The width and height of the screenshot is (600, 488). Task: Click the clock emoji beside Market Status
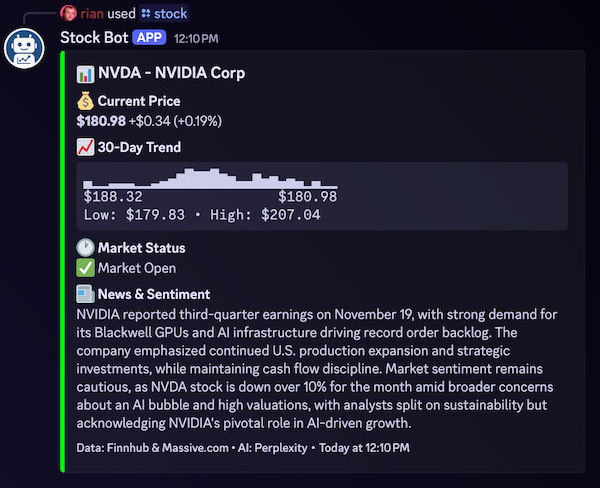(85, 248)
